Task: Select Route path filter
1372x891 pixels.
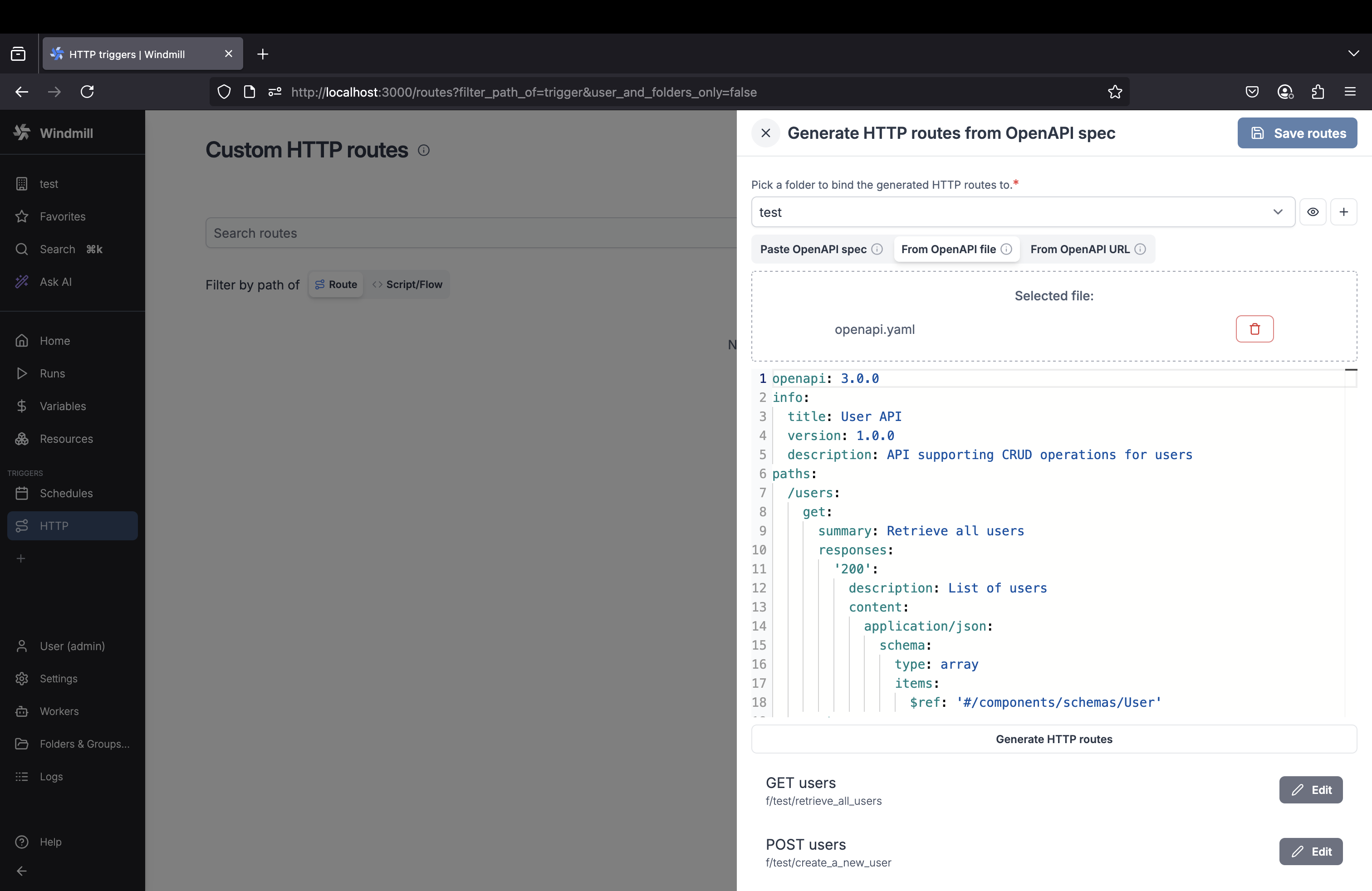Action: point(336,285)
